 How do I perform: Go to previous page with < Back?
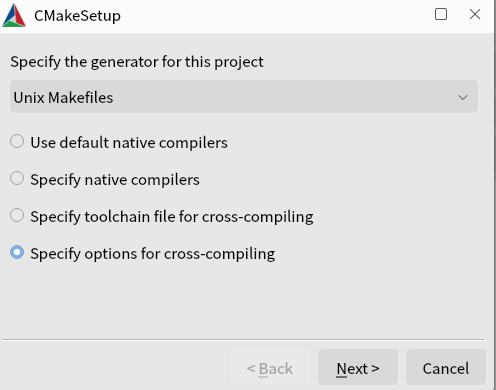tap(270, 367)
